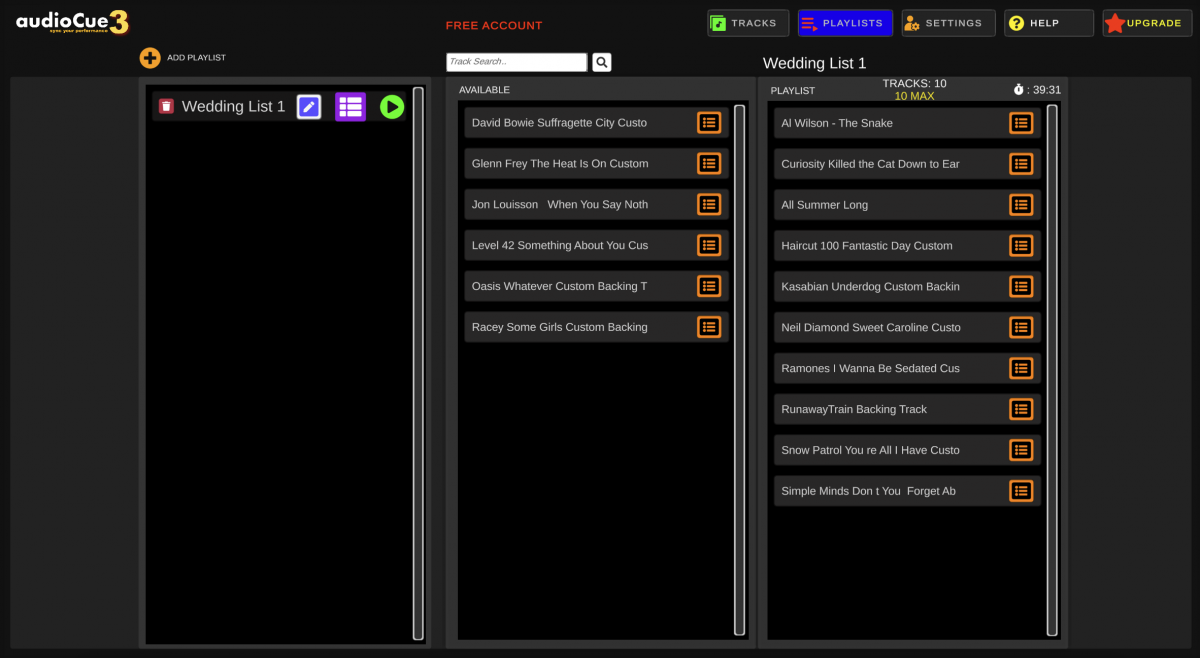
Task: Click the Playlist tracks scrollbar
Action: [1052, 370]
